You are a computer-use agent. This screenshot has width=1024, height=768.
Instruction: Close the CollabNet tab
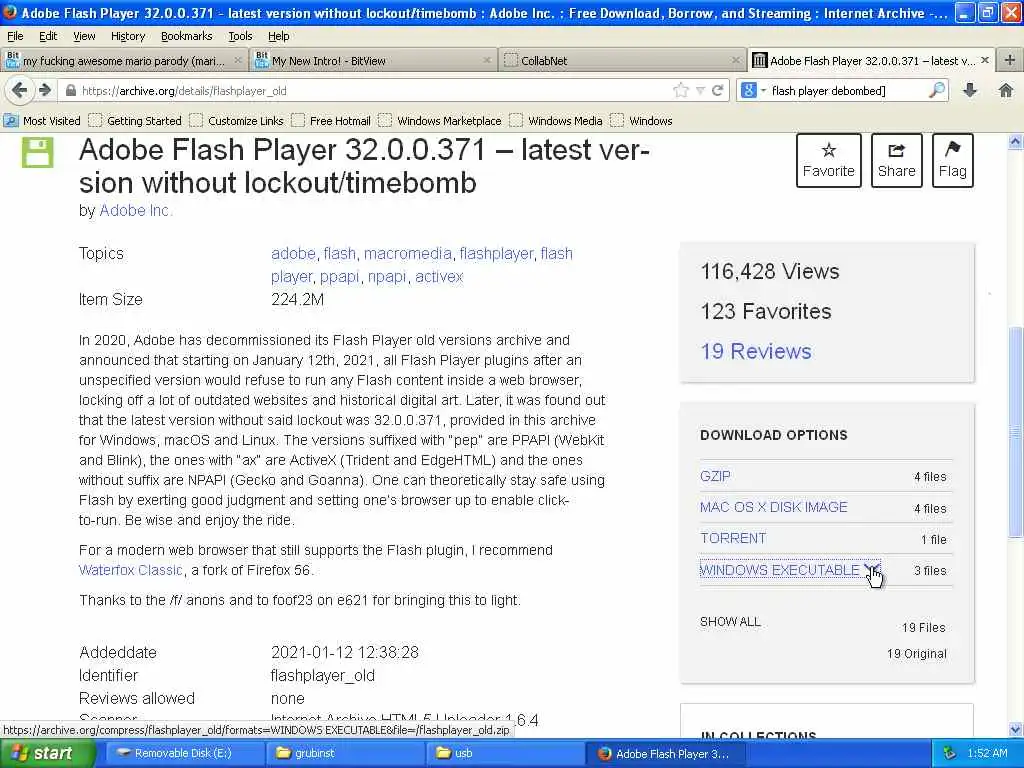736,60
